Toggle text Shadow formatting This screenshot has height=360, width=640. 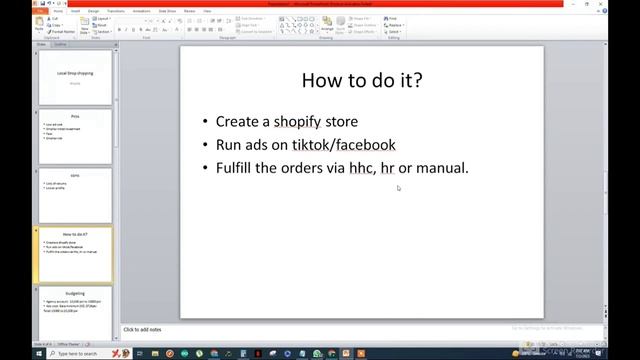(x=141, y=30)
